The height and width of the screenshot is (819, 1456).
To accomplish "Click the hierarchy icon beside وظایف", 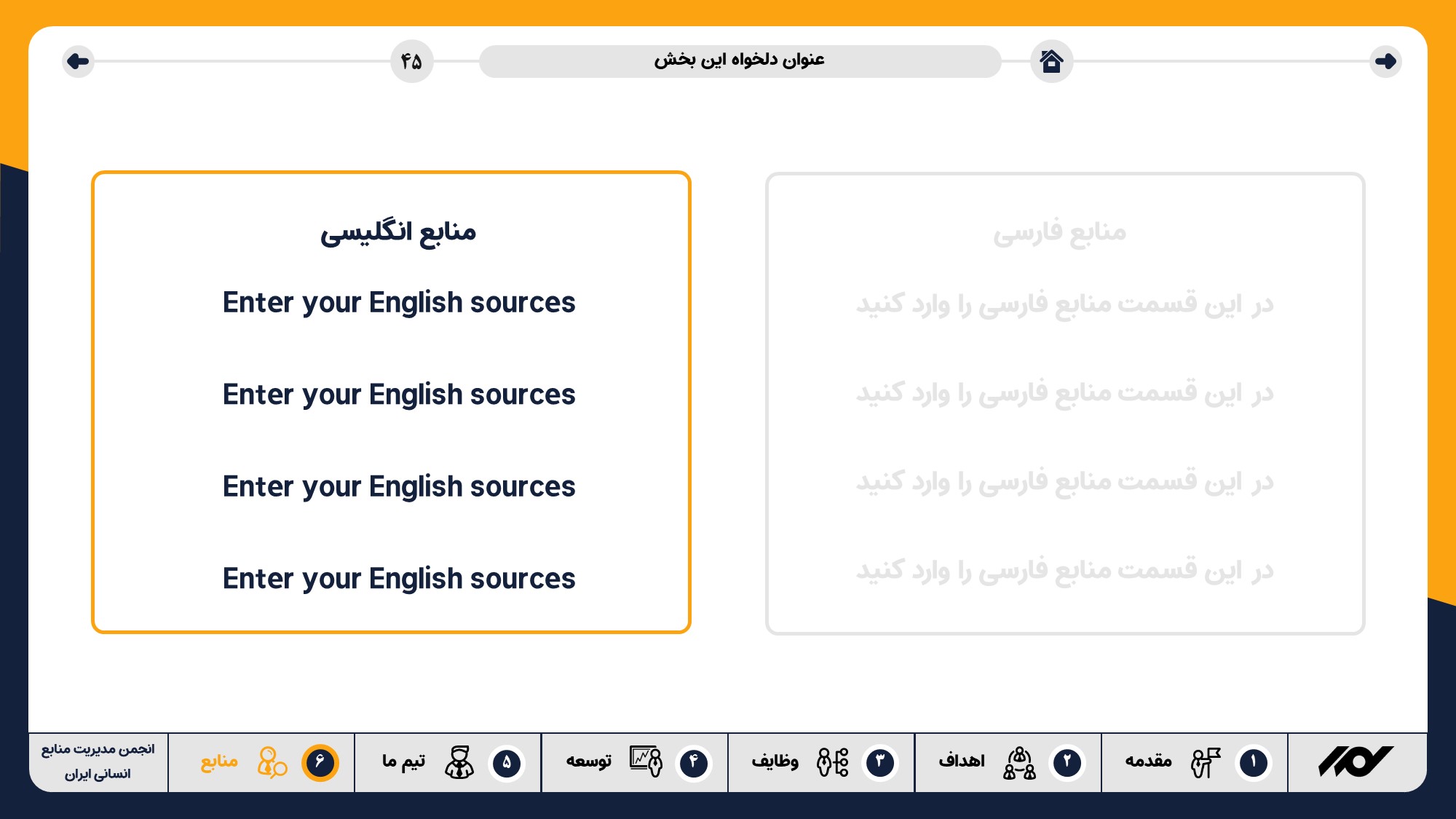I will (832, 762).
